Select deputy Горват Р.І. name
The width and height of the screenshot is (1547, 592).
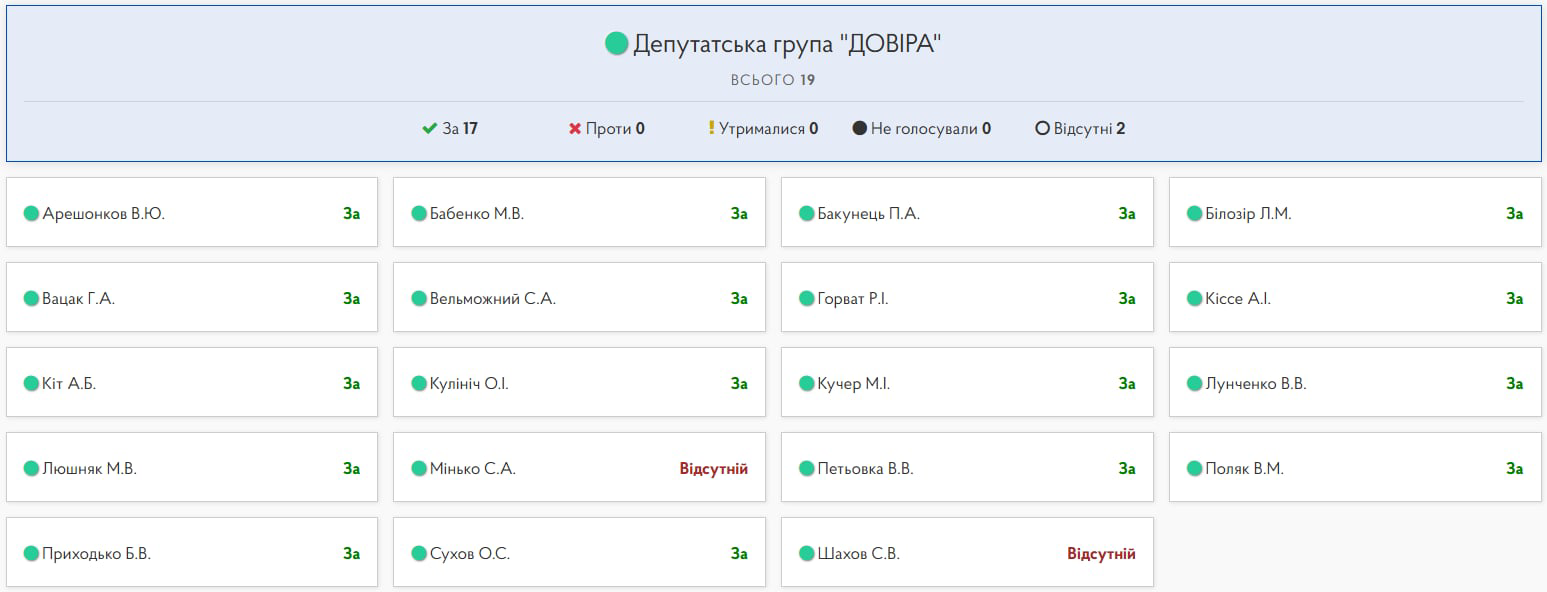click(x=852, y=298)
